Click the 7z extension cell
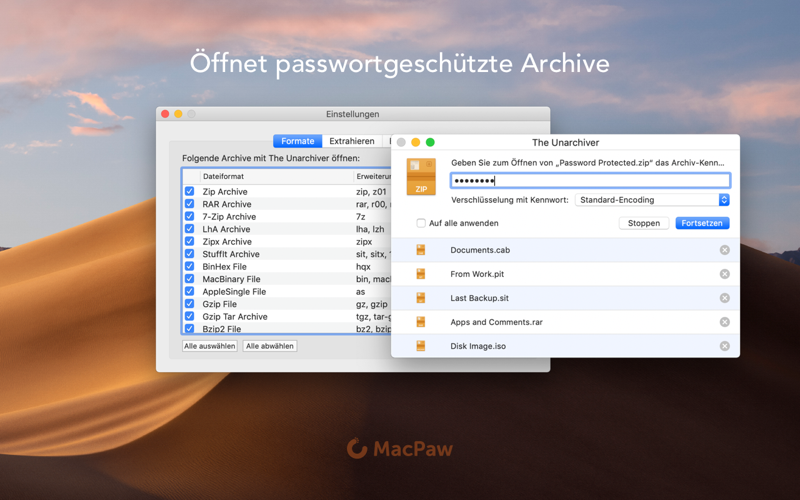800x500 pixels. point(361,216)
